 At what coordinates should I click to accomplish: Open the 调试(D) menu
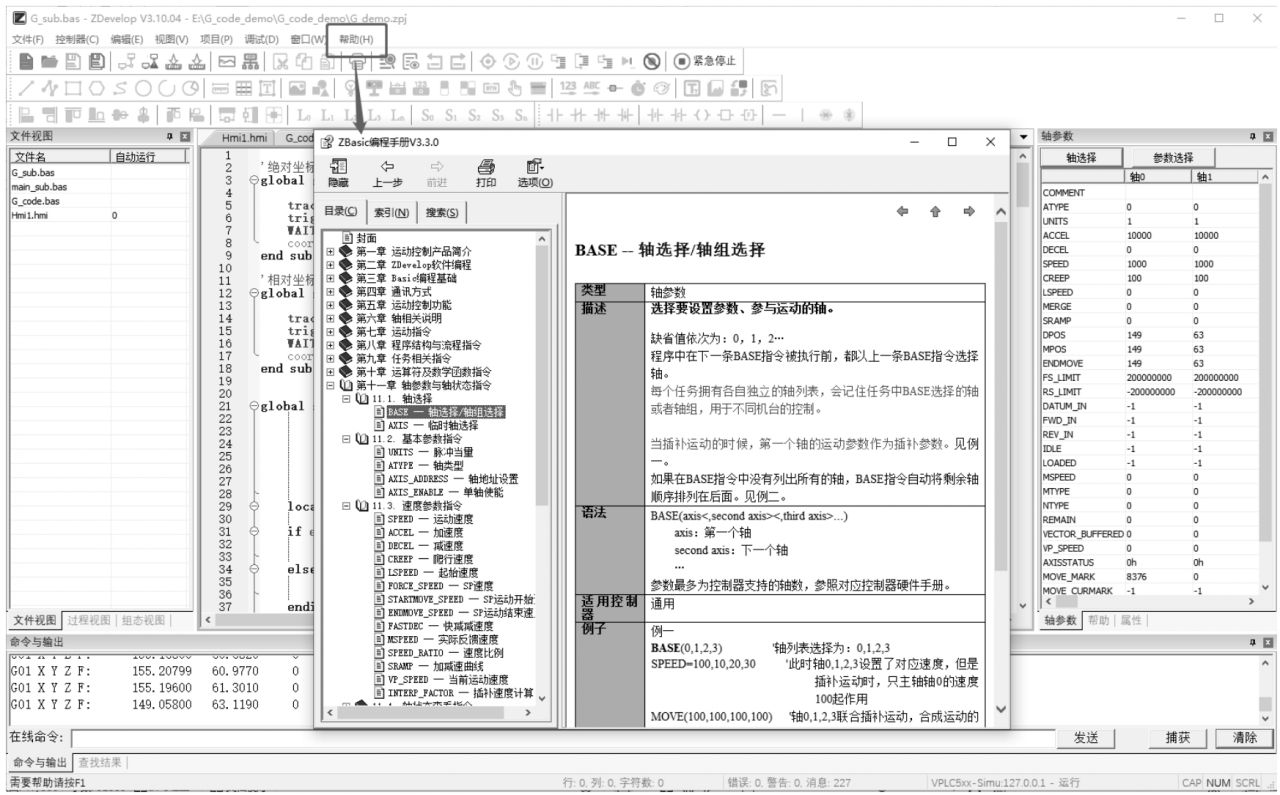coord(261,39)
